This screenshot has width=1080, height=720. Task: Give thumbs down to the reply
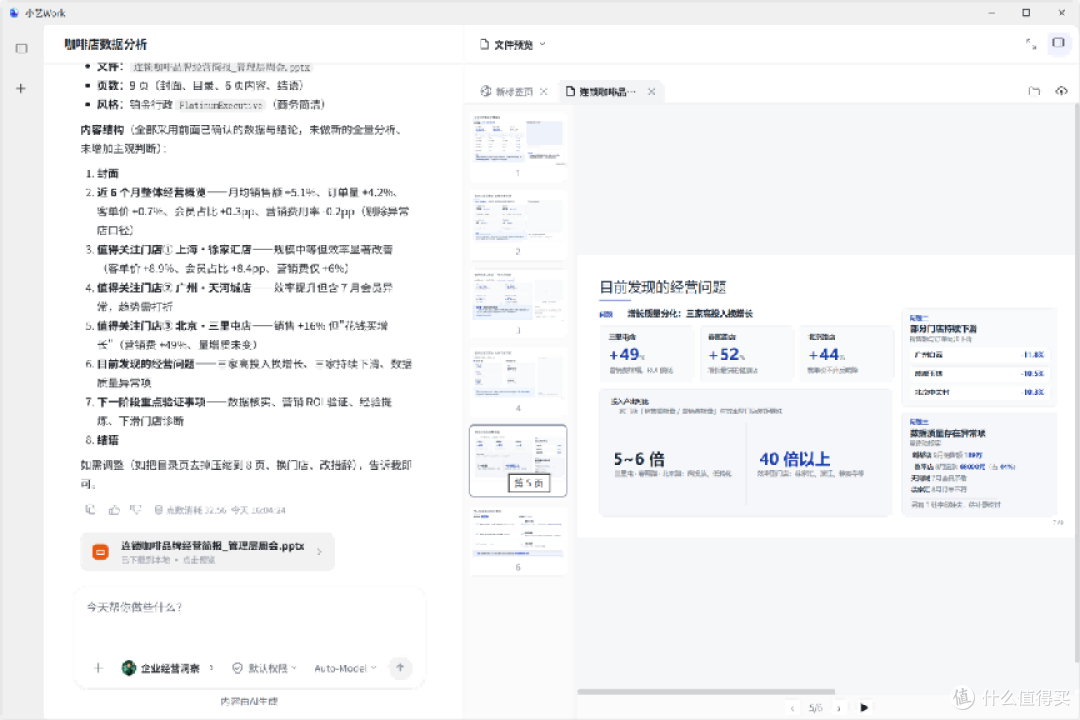136,510
